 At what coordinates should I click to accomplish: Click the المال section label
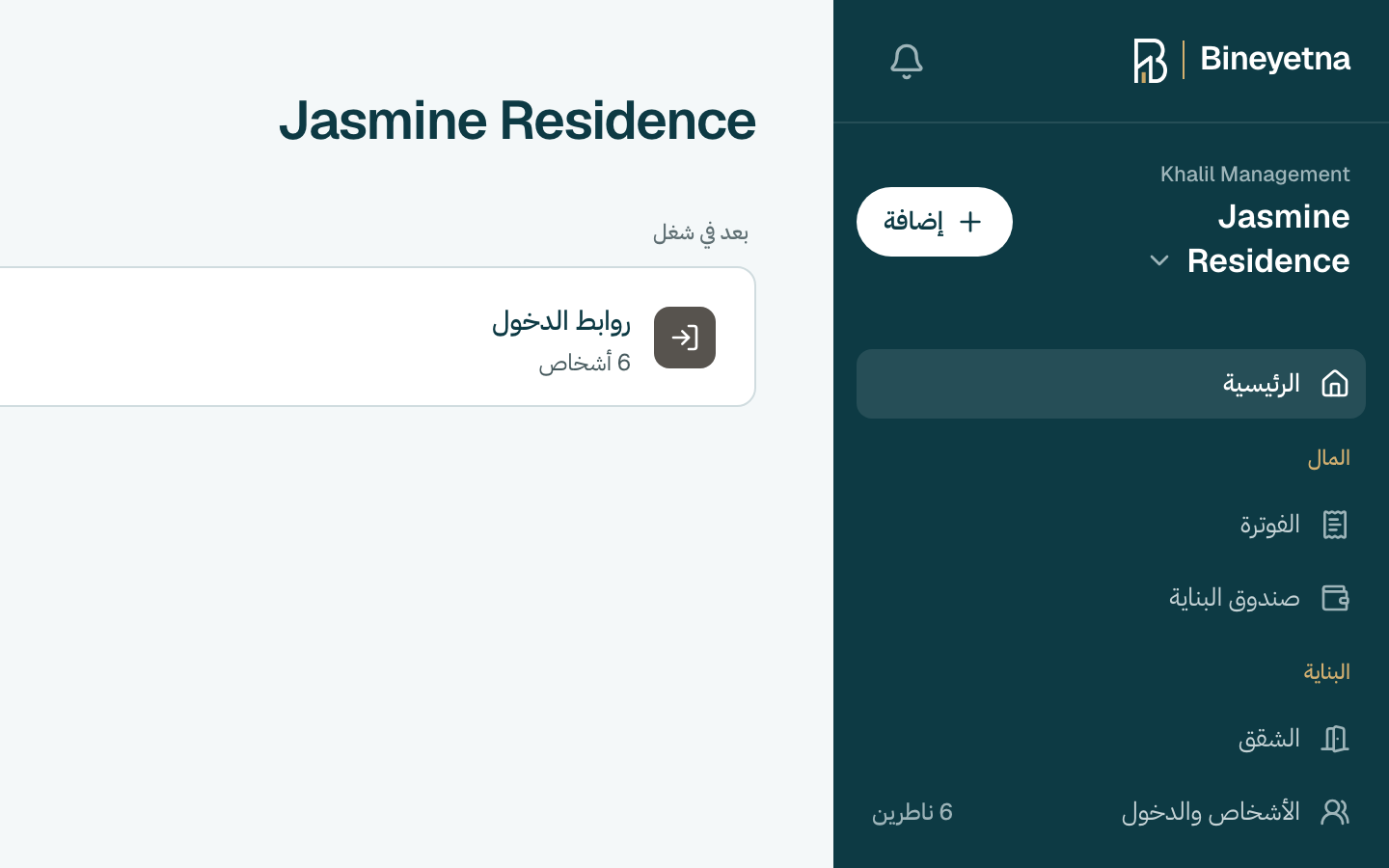[x=1329, y=458]
